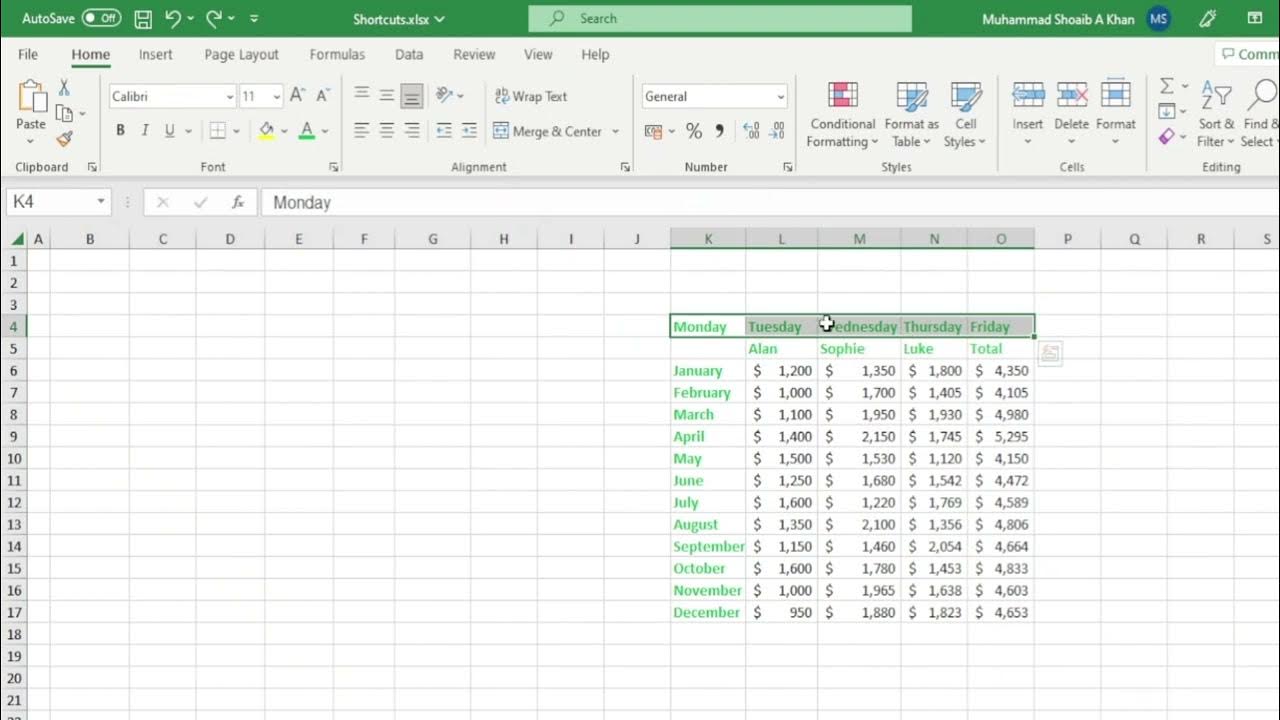Viewport: 1280px width, 720px height.
Task: Toggle AutoSave switch on
Action: (x=101, y=18)
